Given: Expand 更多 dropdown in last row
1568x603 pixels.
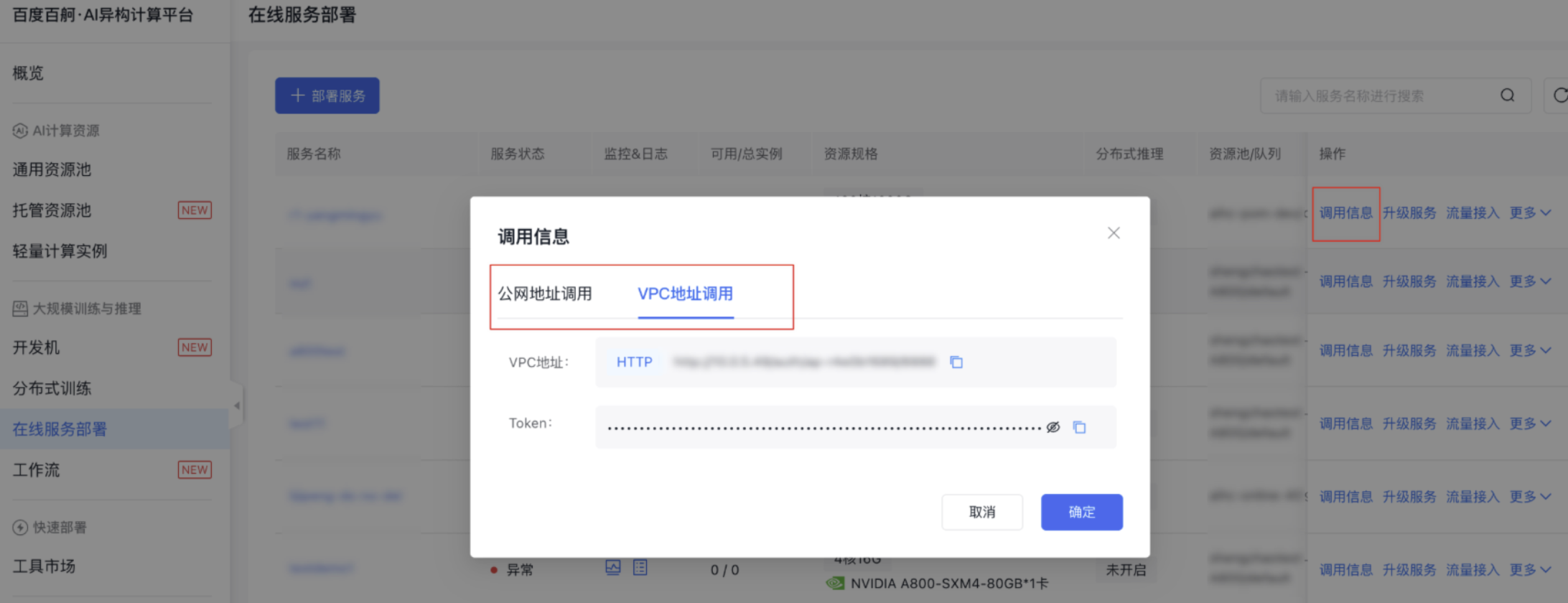Looking at the screenshot, I should pos(1530,569).
